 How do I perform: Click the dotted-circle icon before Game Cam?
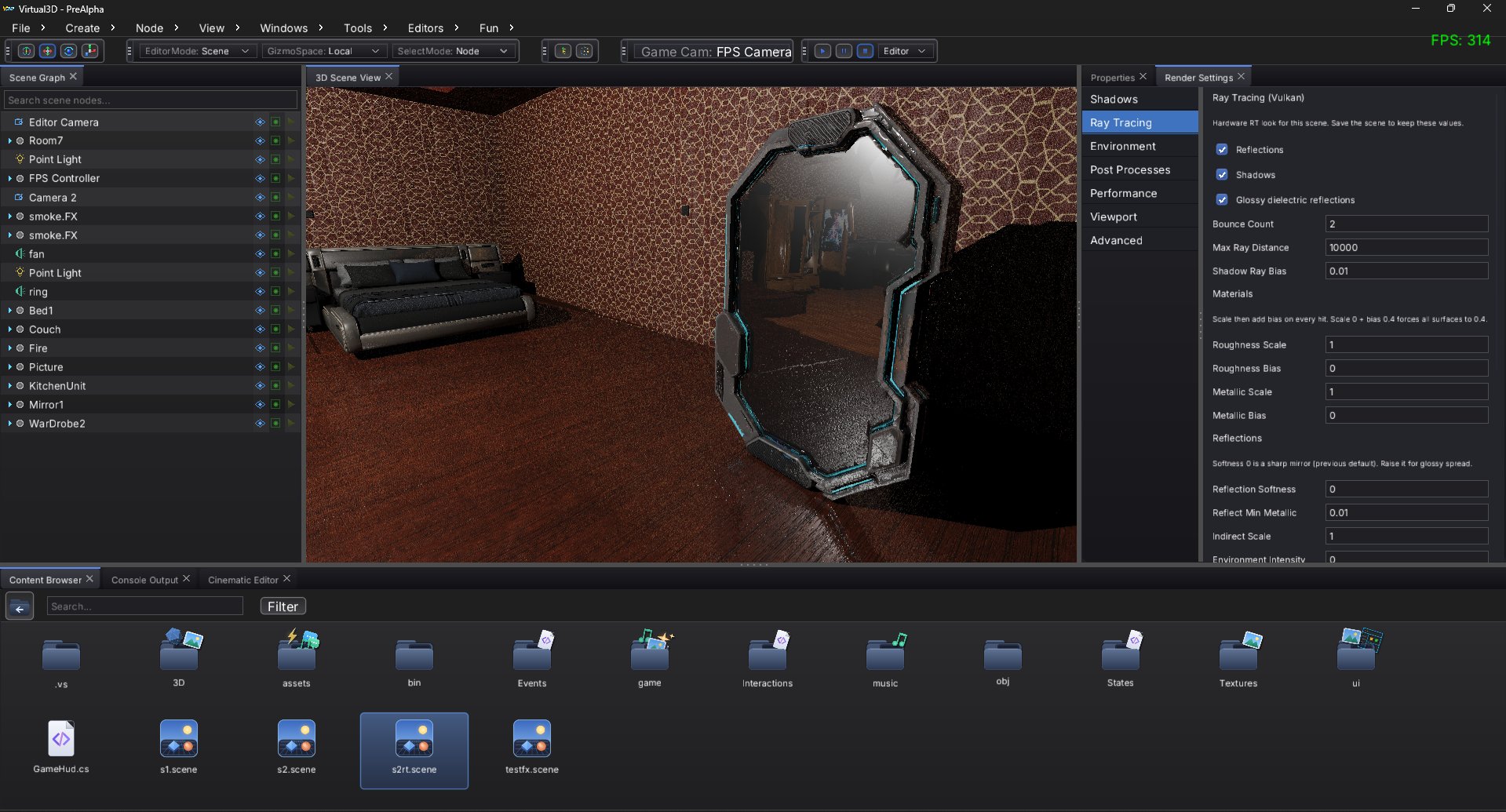point(585,51)
